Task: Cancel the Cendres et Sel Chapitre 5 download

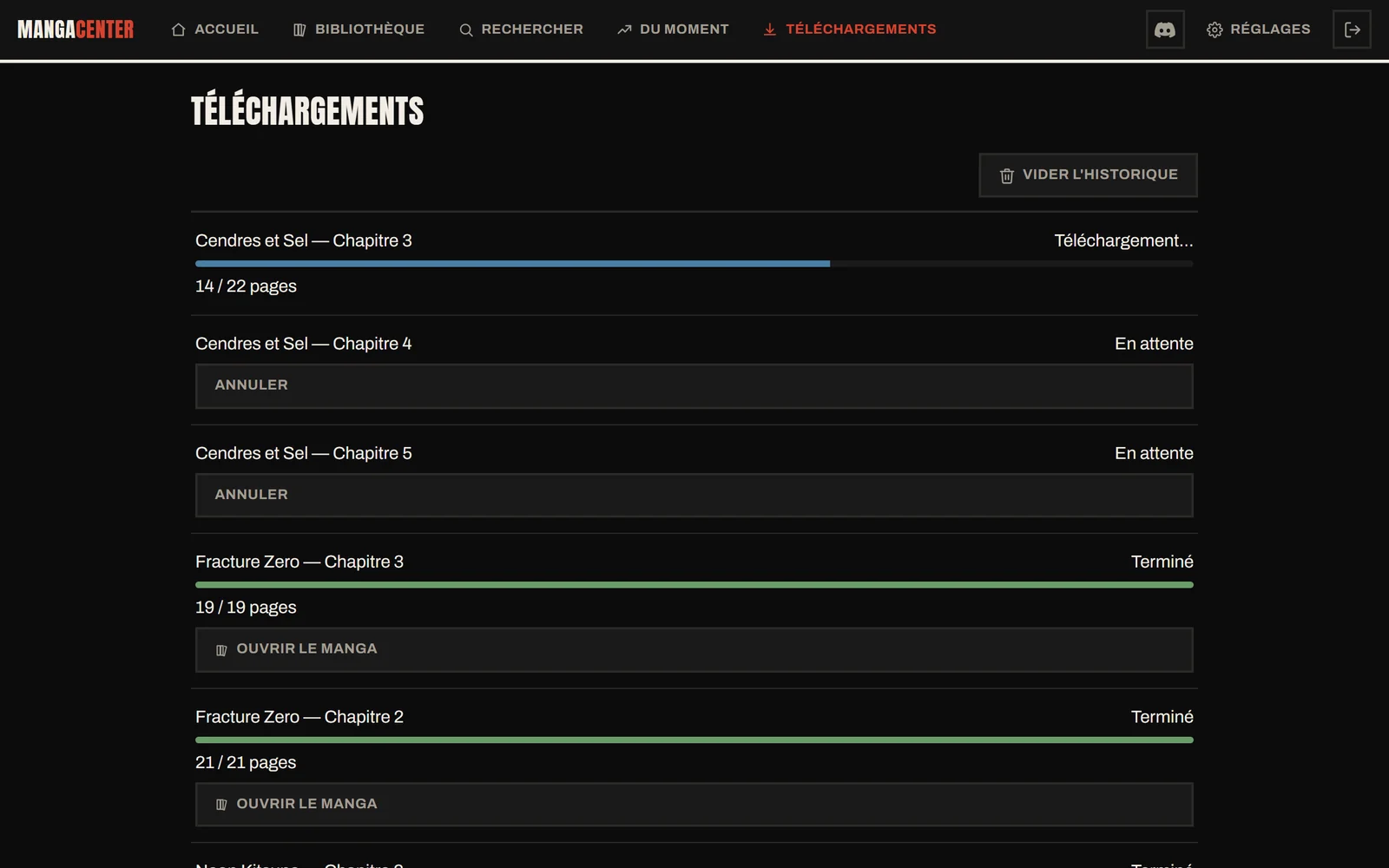Action: point(694,496)
